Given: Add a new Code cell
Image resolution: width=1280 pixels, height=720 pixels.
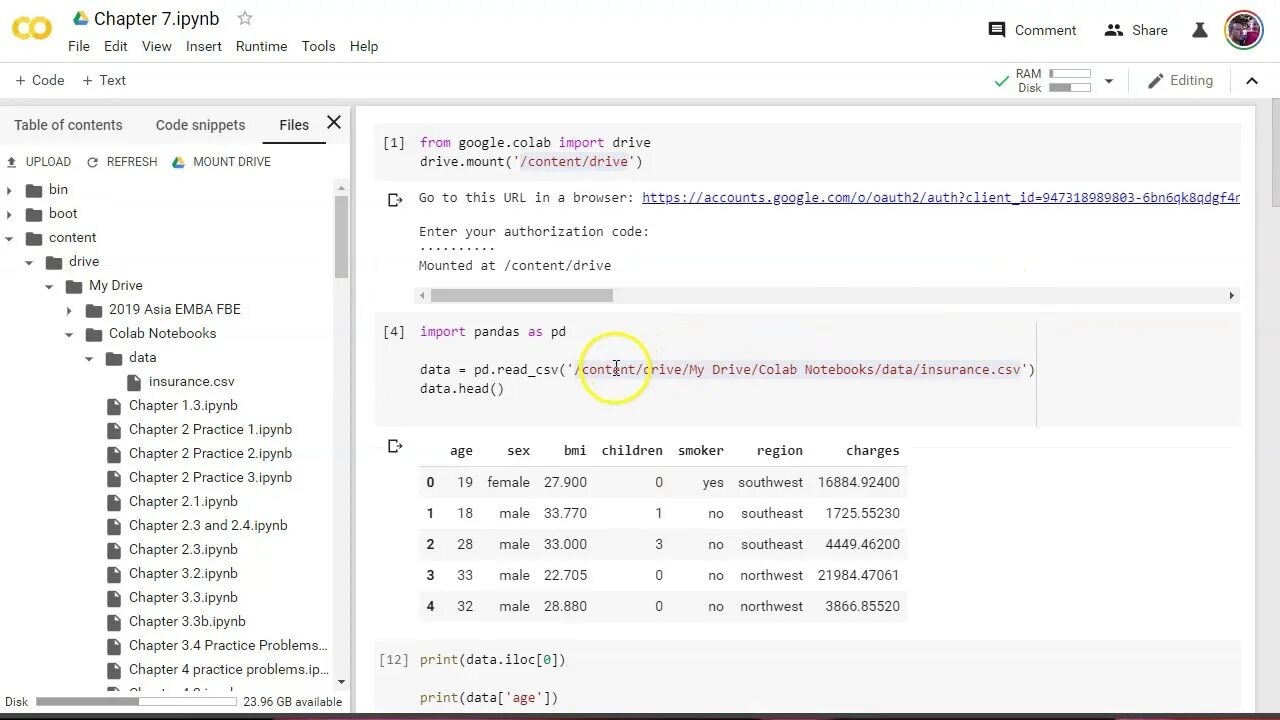Looking at the screenshot, I should (40, 80).
